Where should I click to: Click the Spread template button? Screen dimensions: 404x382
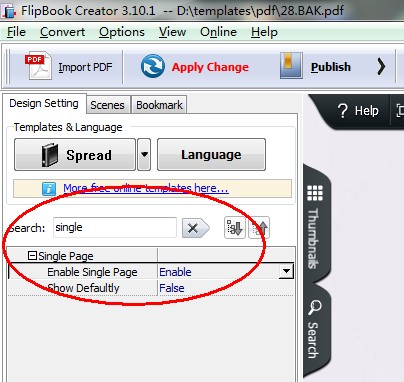pyautogui.click(x=75, y=155)
